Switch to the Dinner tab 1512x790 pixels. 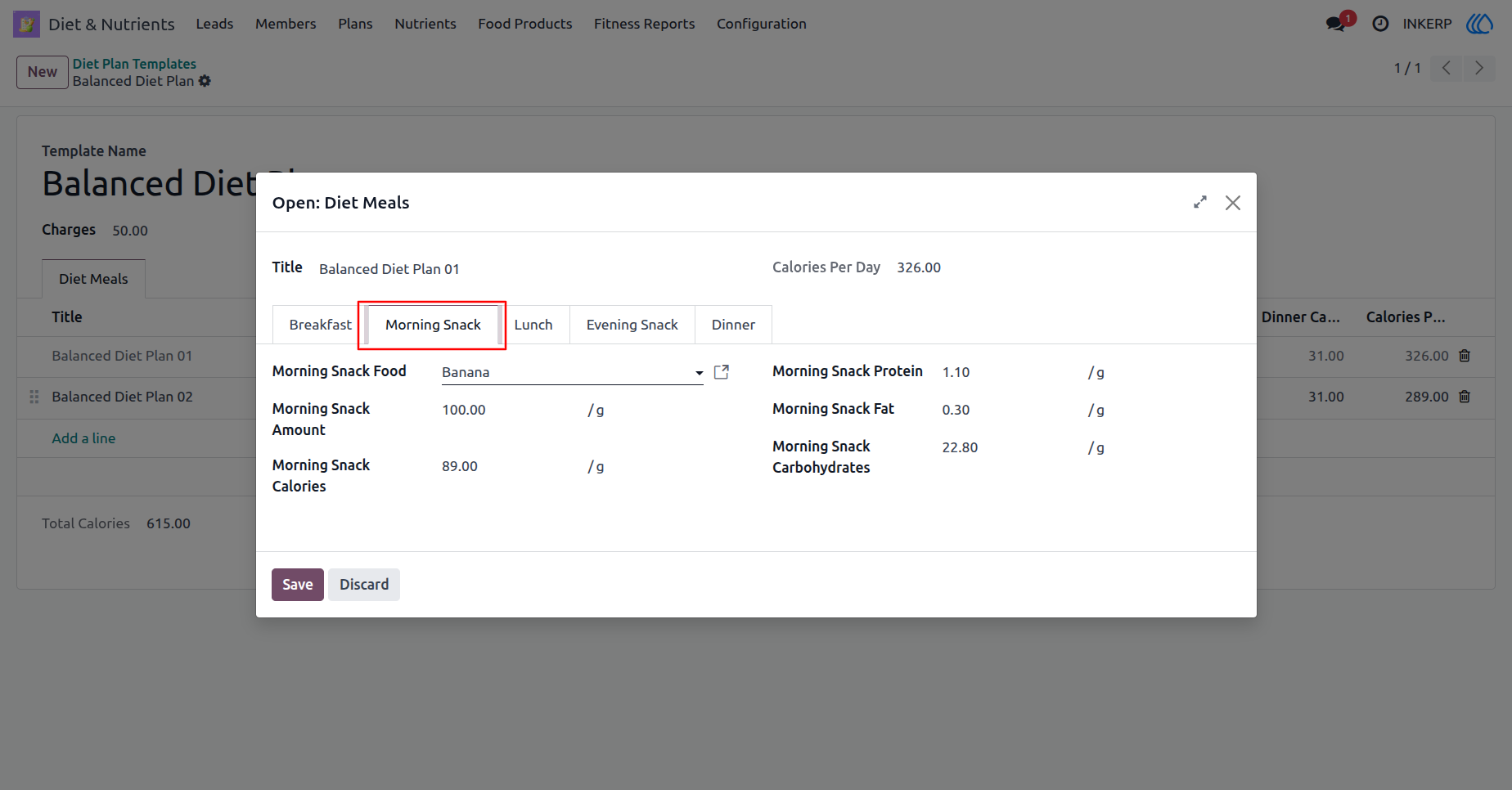733,325
